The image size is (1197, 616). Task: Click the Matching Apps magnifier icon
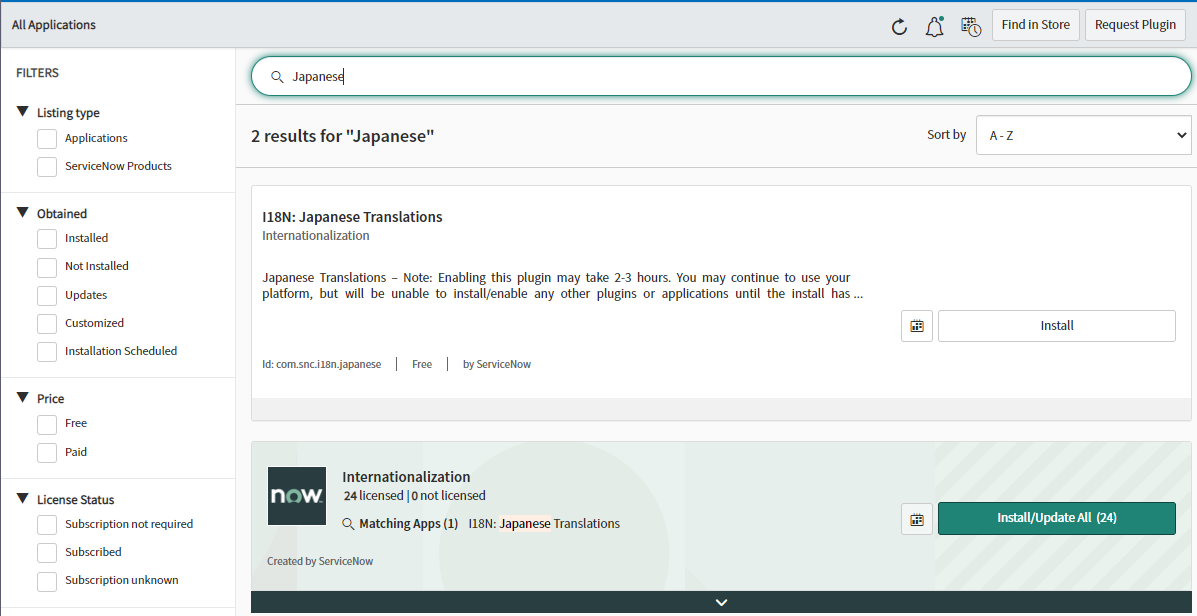pos(348,524)
